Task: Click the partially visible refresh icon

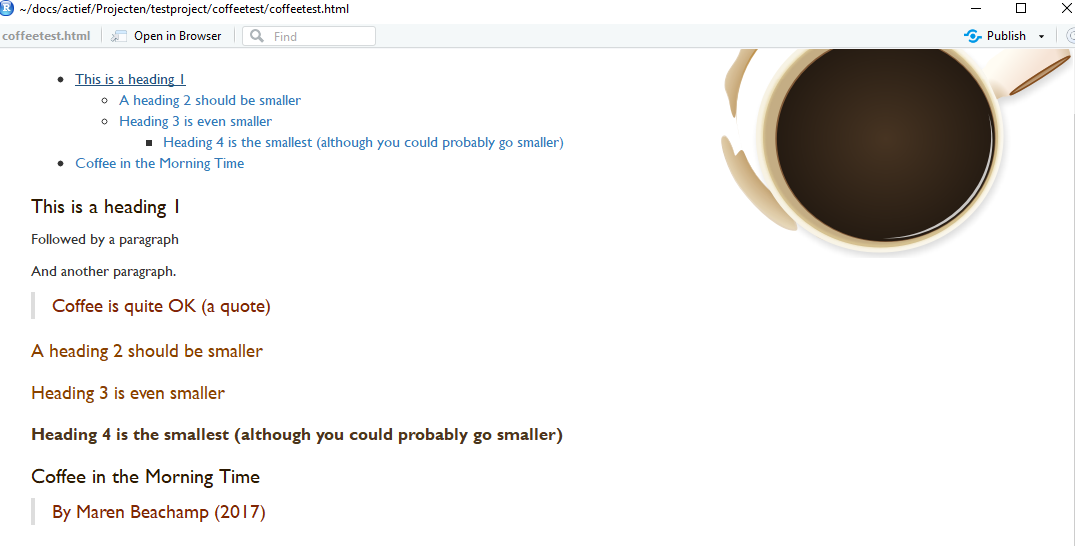Action: [x=1071, y=36]
